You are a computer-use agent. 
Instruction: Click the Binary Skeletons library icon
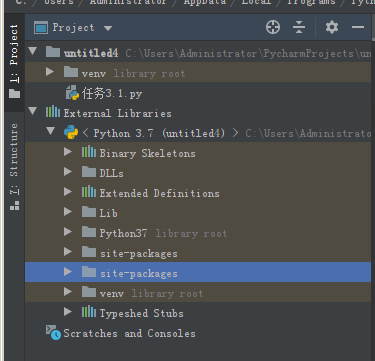click(89, 152)
